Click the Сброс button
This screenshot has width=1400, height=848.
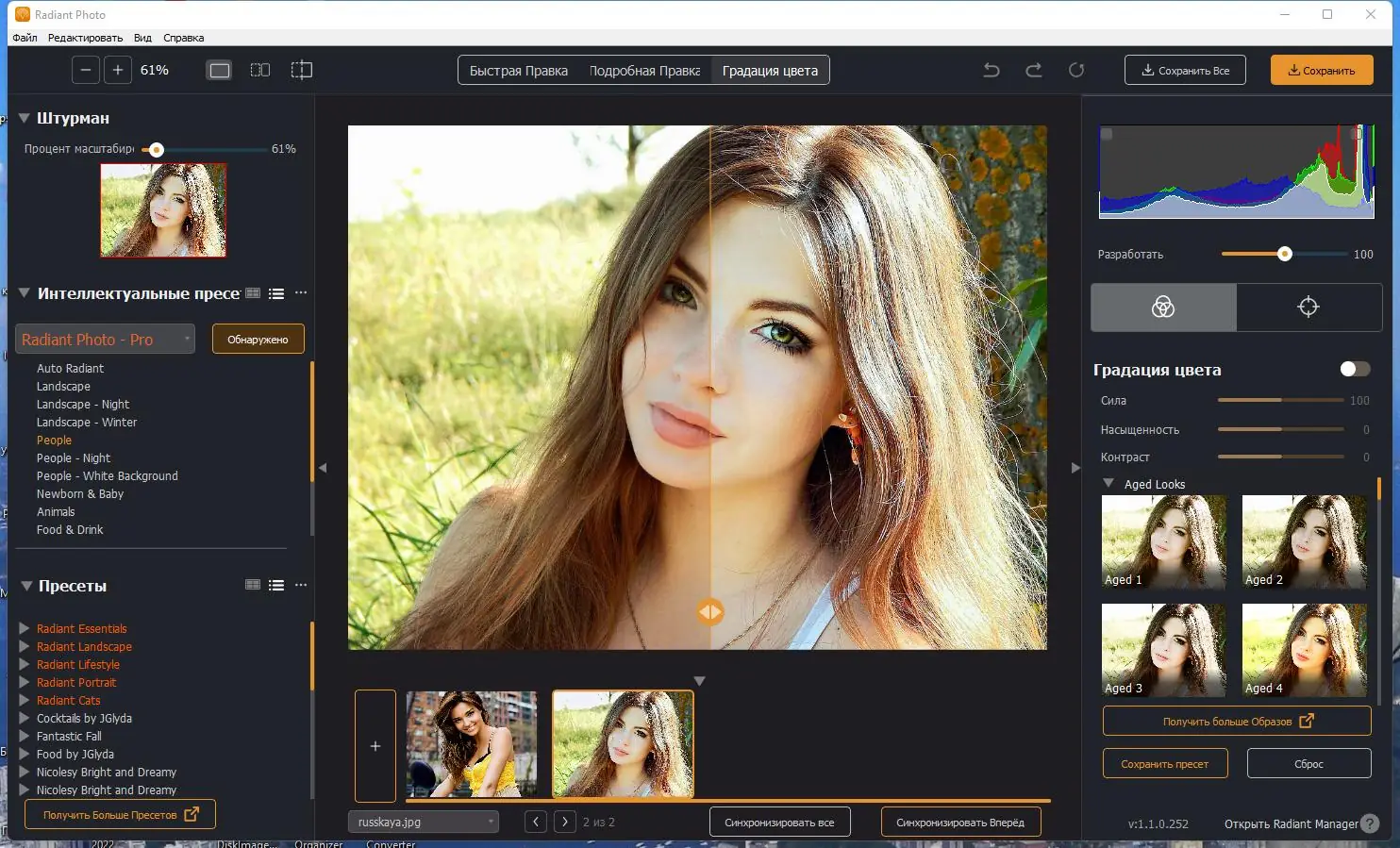(x=1308, y=764)
